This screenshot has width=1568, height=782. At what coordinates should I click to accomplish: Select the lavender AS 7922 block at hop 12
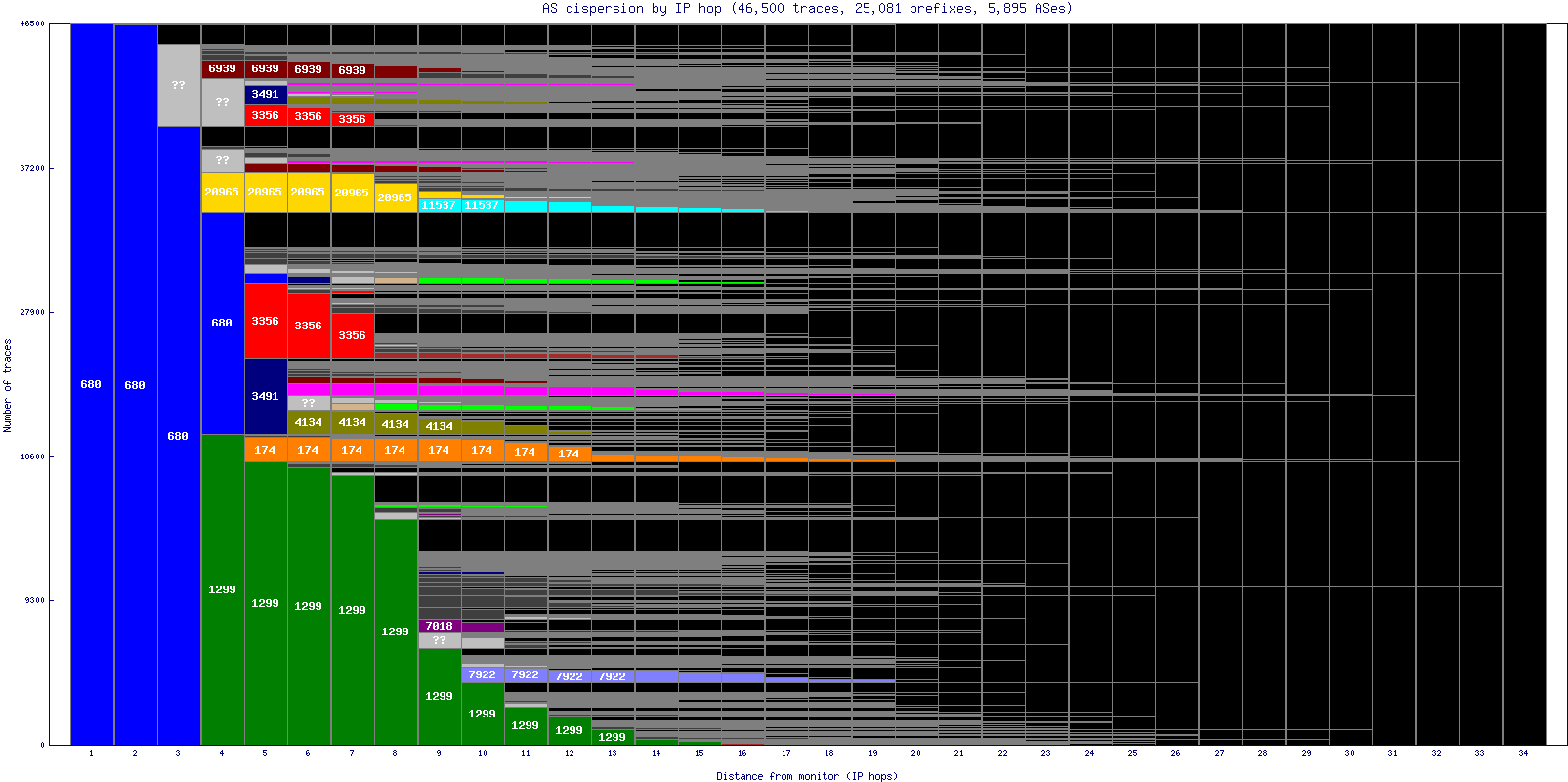click(570, 676)
